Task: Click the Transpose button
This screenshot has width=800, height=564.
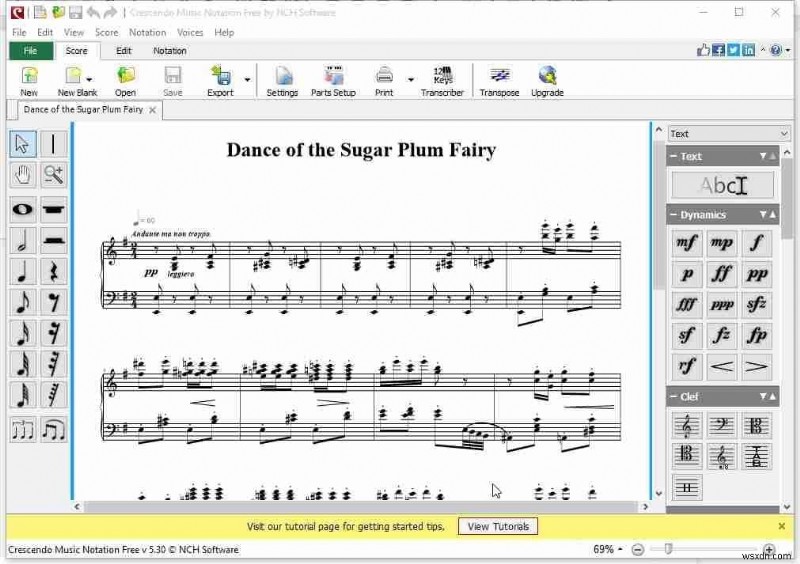Action: pyautogui.click(x=499, y=82)
